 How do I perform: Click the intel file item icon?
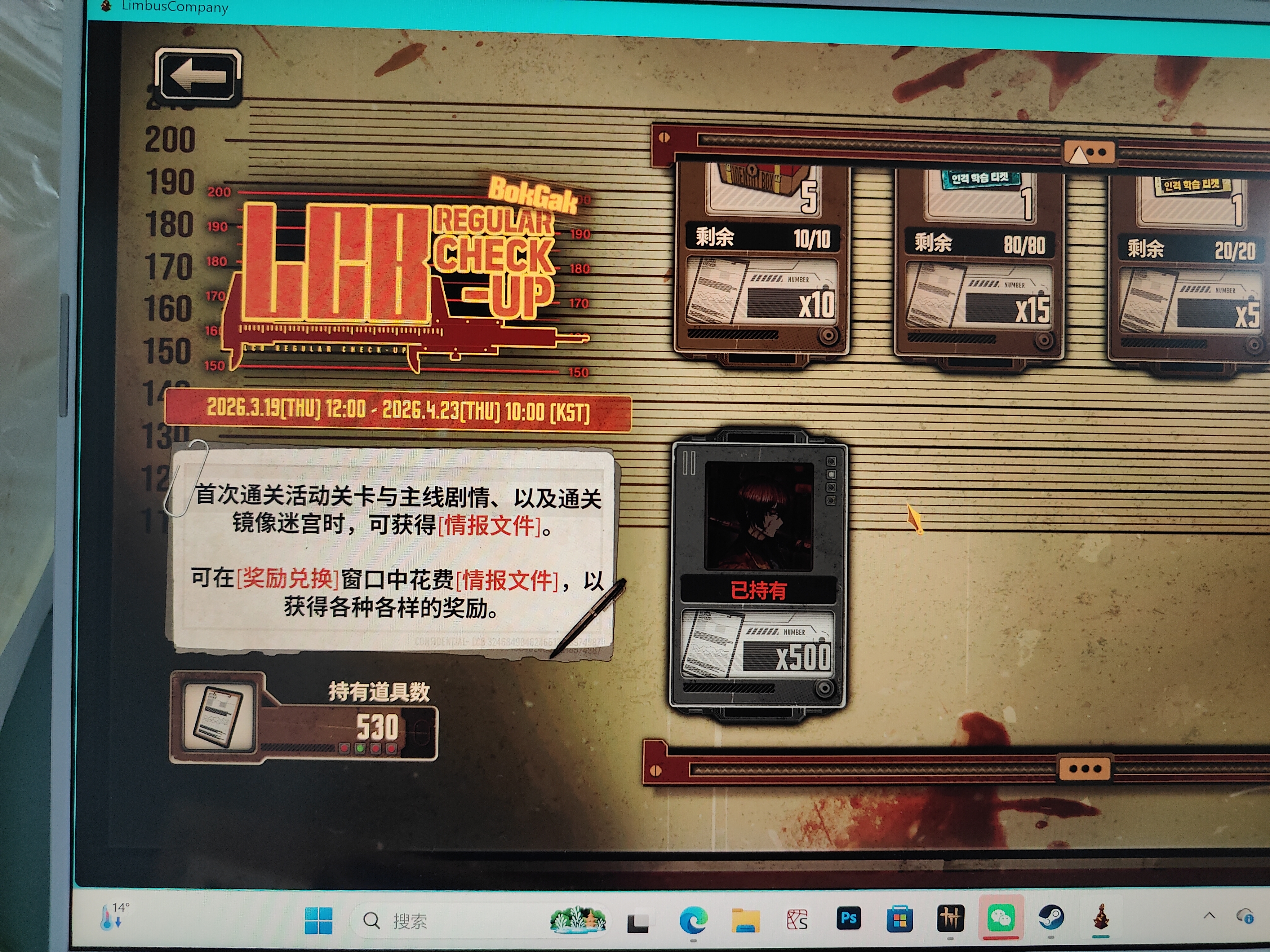[x=218, y=717]
